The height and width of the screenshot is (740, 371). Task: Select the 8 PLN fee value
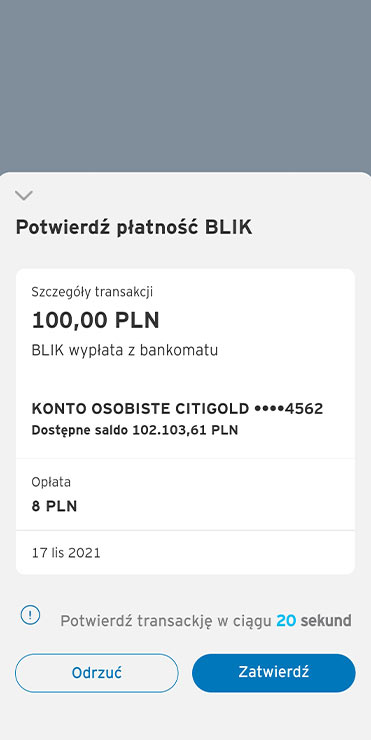54,506
